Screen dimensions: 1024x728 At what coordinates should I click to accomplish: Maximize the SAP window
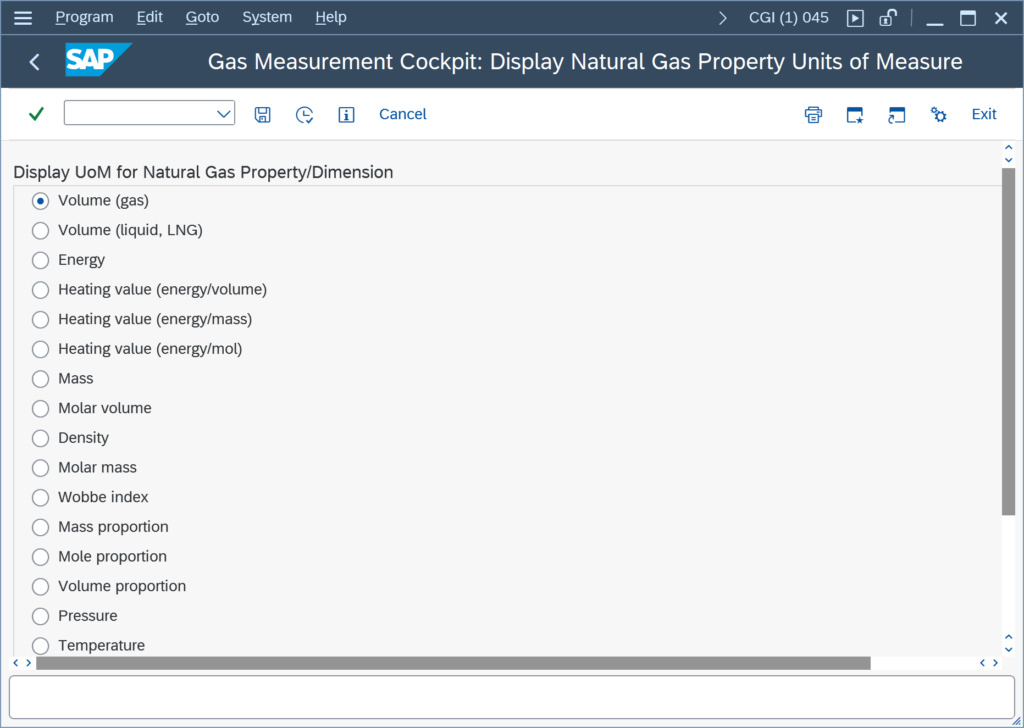point(968,18)
